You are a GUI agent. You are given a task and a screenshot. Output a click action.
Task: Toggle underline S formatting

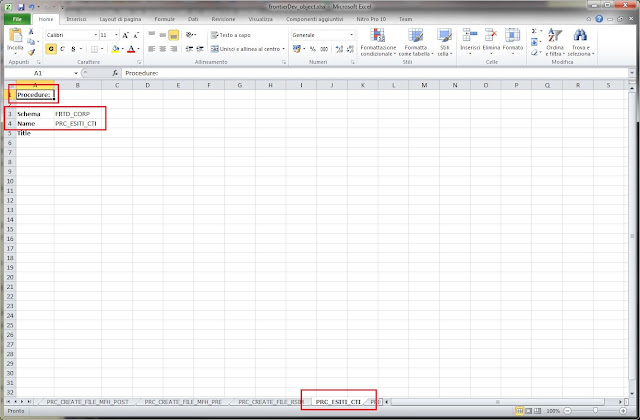[73, 49]
